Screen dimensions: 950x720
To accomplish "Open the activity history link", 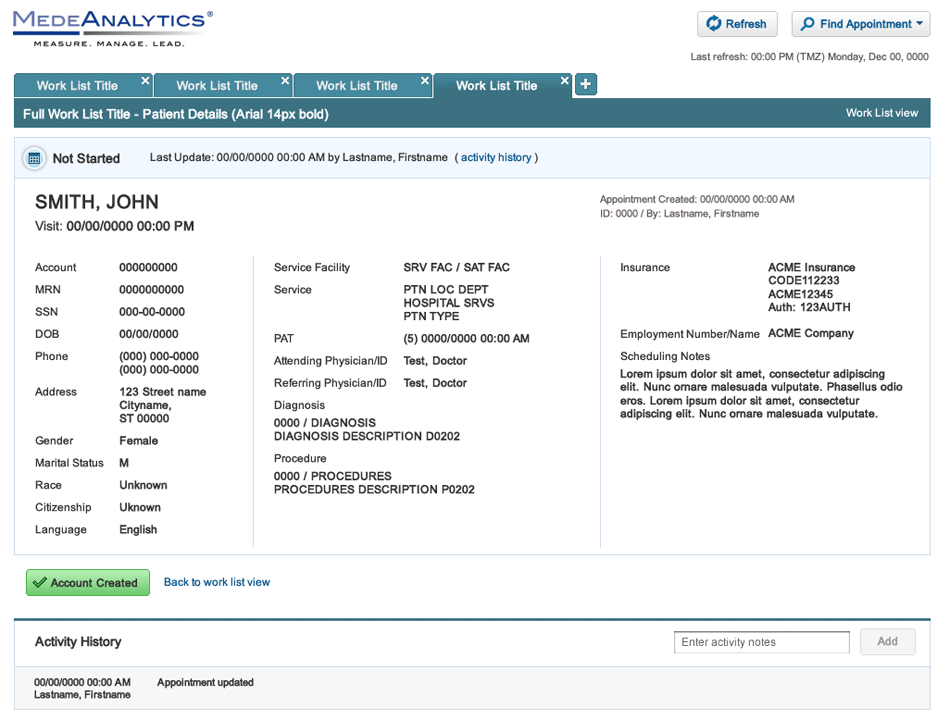I will coord(496,158).
